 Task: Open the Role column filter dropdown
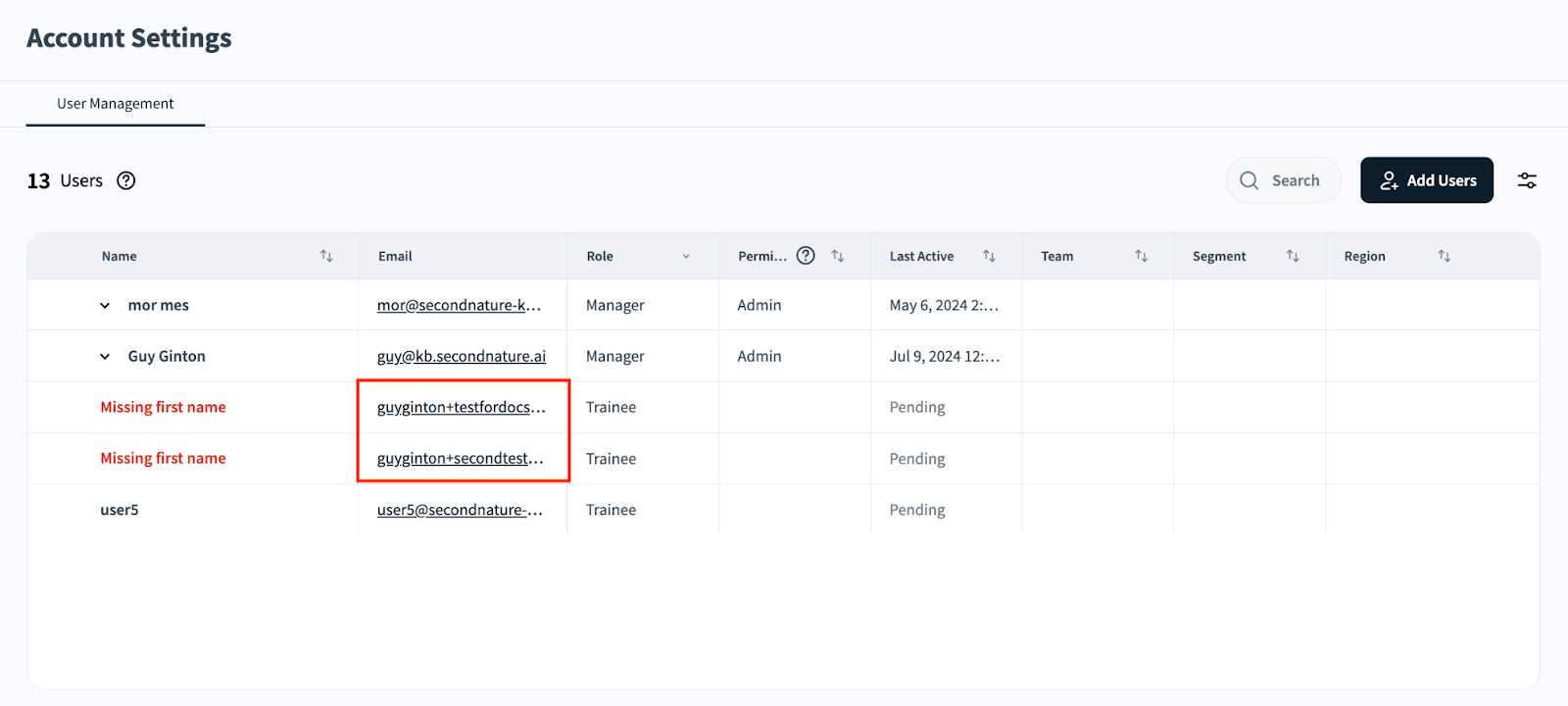[686, 257]
